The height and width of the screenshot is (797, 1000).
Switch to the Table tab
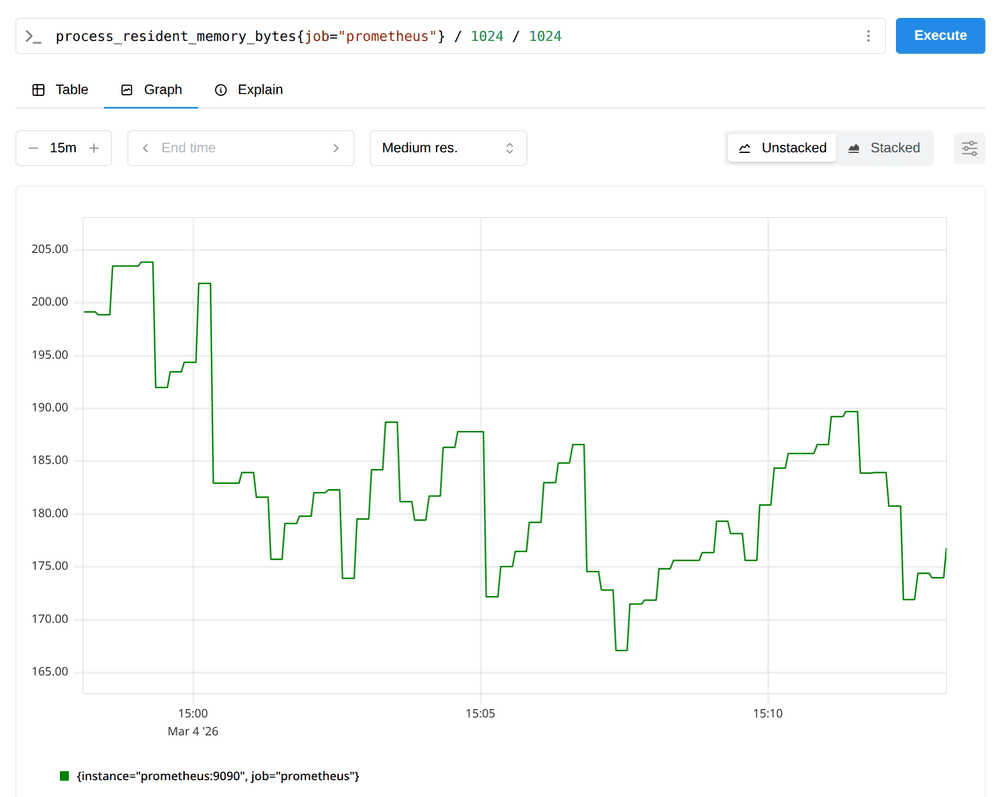(59, 89)
